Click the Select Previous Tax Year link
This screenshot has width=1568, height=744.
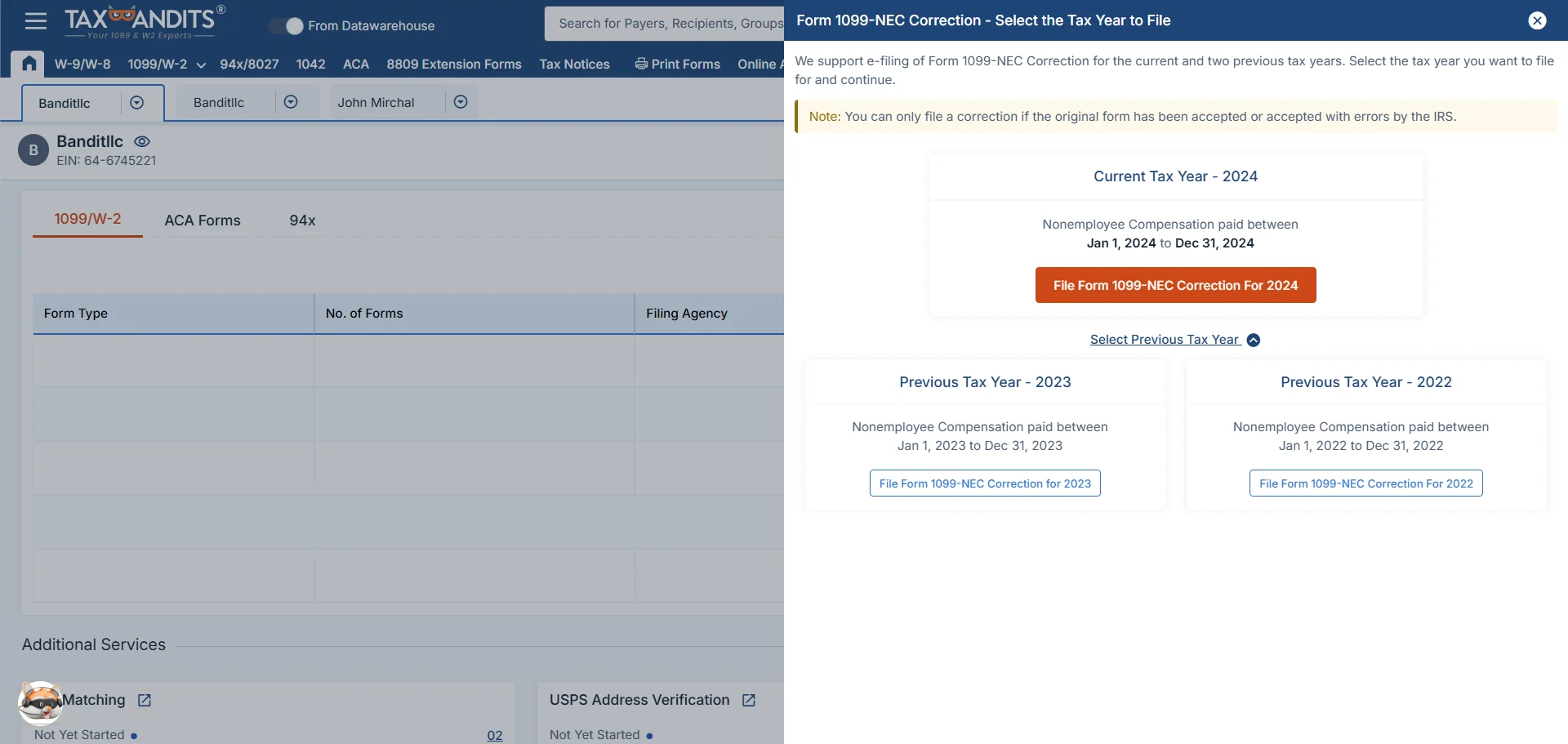(1165, 340)
